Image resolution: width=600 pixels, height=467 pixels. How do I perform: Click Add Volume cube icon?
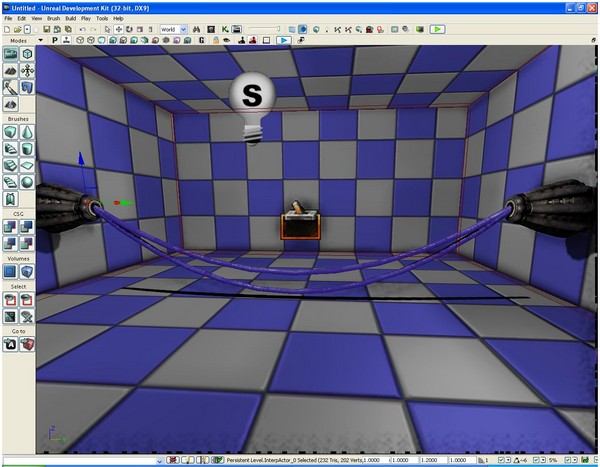27,272
